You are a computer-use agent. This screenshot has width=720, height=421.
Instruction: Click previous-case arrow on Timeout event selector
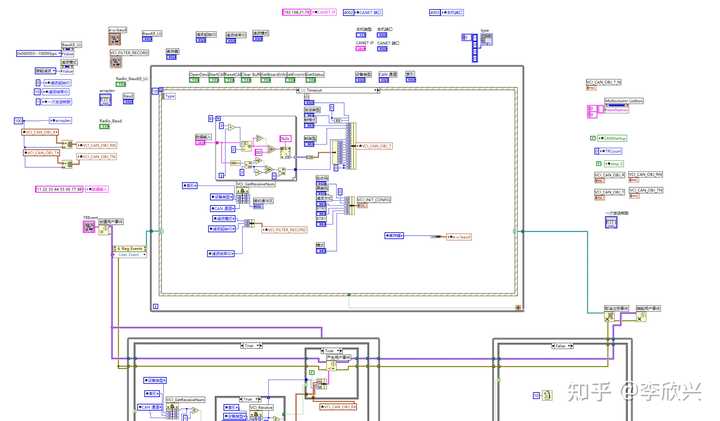point(300,90)
